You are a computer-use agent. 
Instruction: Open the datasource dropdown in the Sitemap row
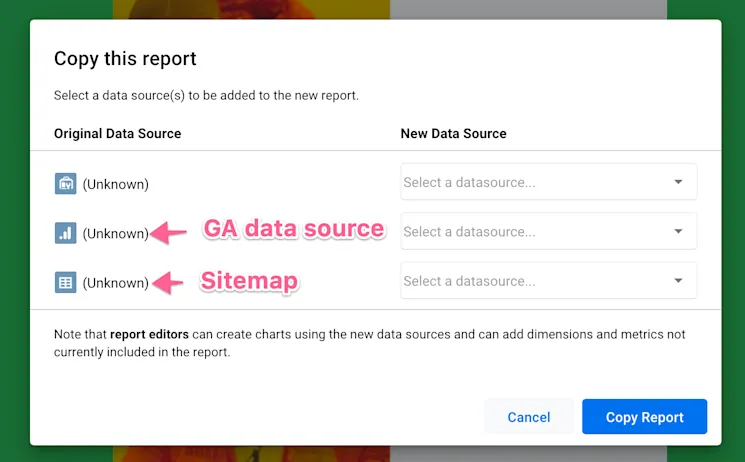[549, 281]
